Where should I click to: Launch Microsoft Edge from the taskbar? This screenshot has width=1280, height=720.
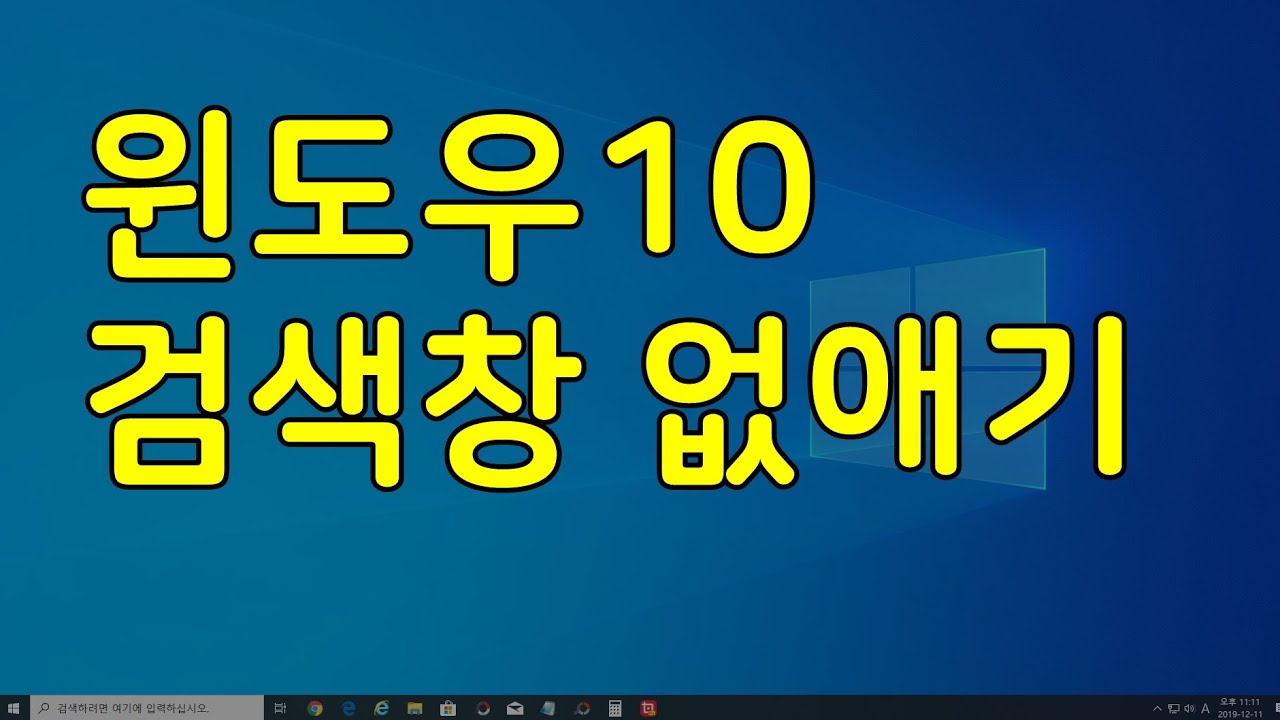point(349,708)
